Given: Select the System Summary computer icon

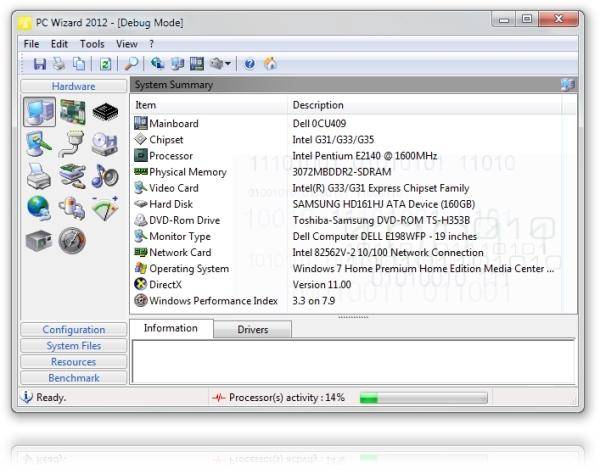Looking at the screenshot, I should (39, 112).
